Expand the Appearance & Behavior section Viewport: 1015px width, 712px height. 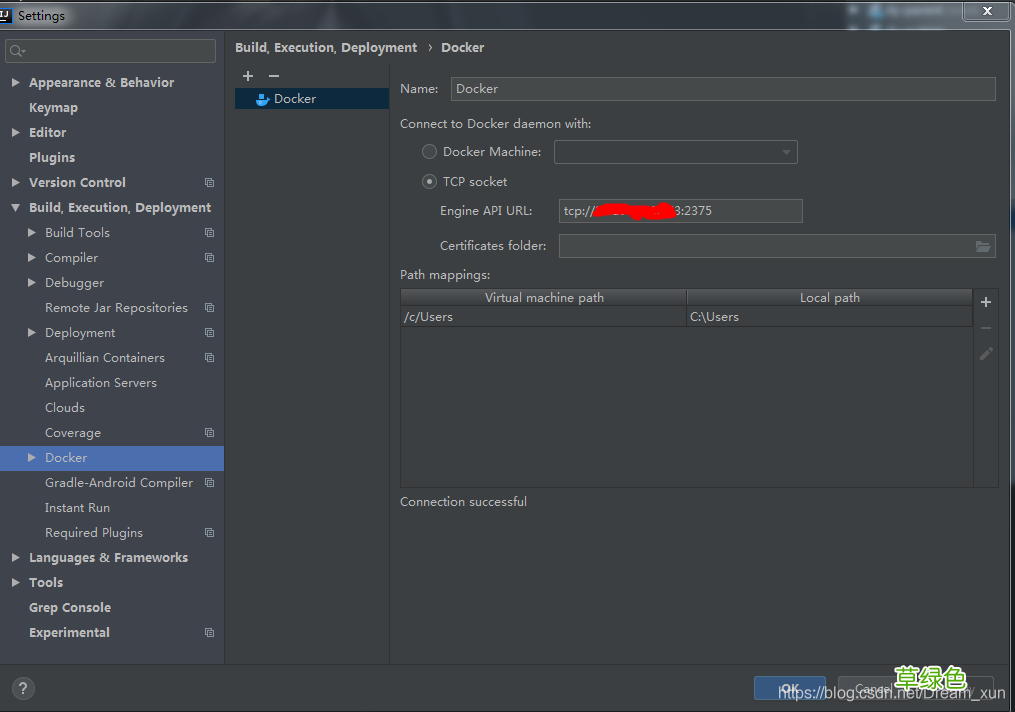16,82
